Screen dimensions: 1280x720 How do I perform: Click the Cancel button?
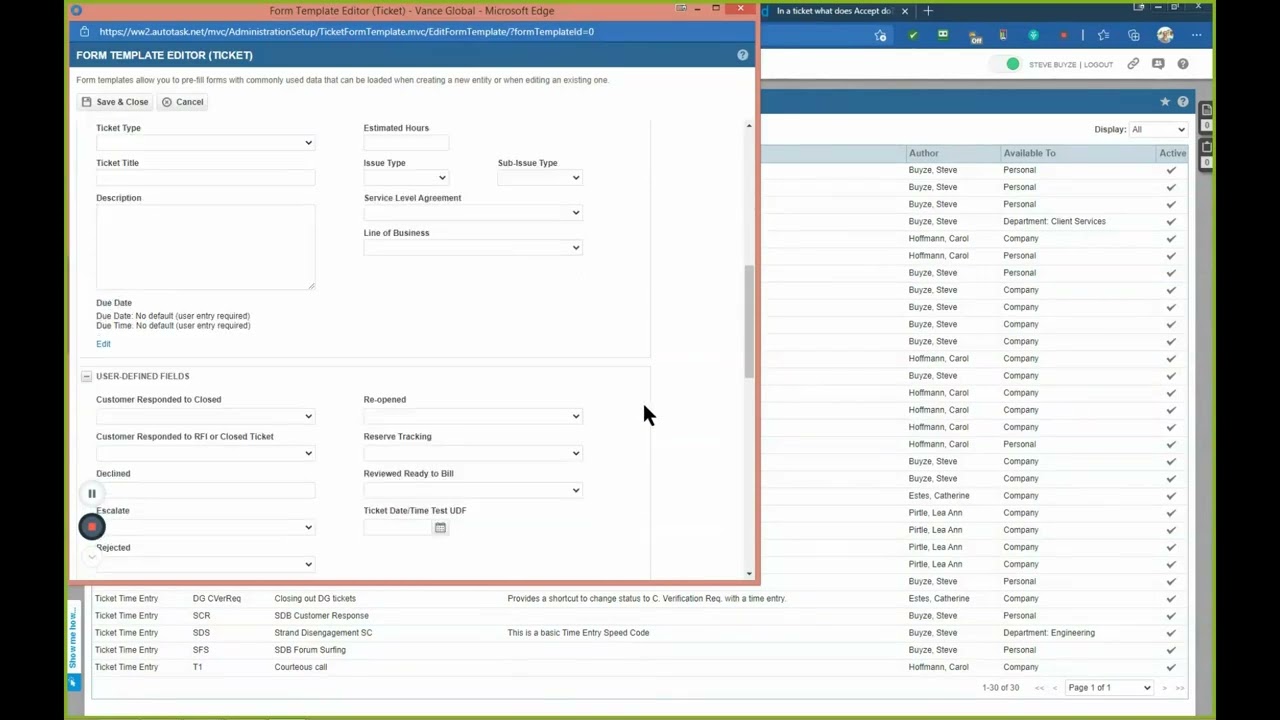click(182, 102)
